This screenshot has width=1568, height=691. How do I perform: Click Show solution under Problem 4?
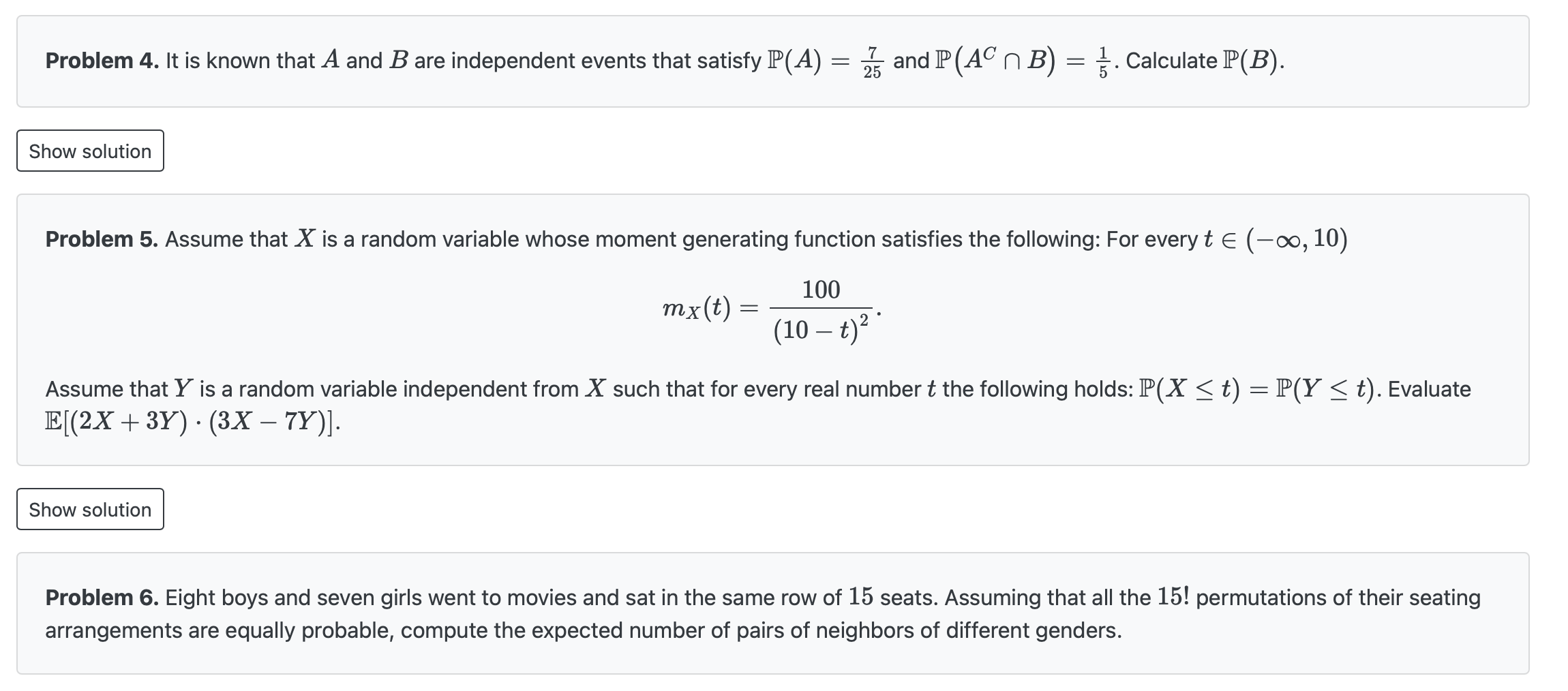point(89,151)
